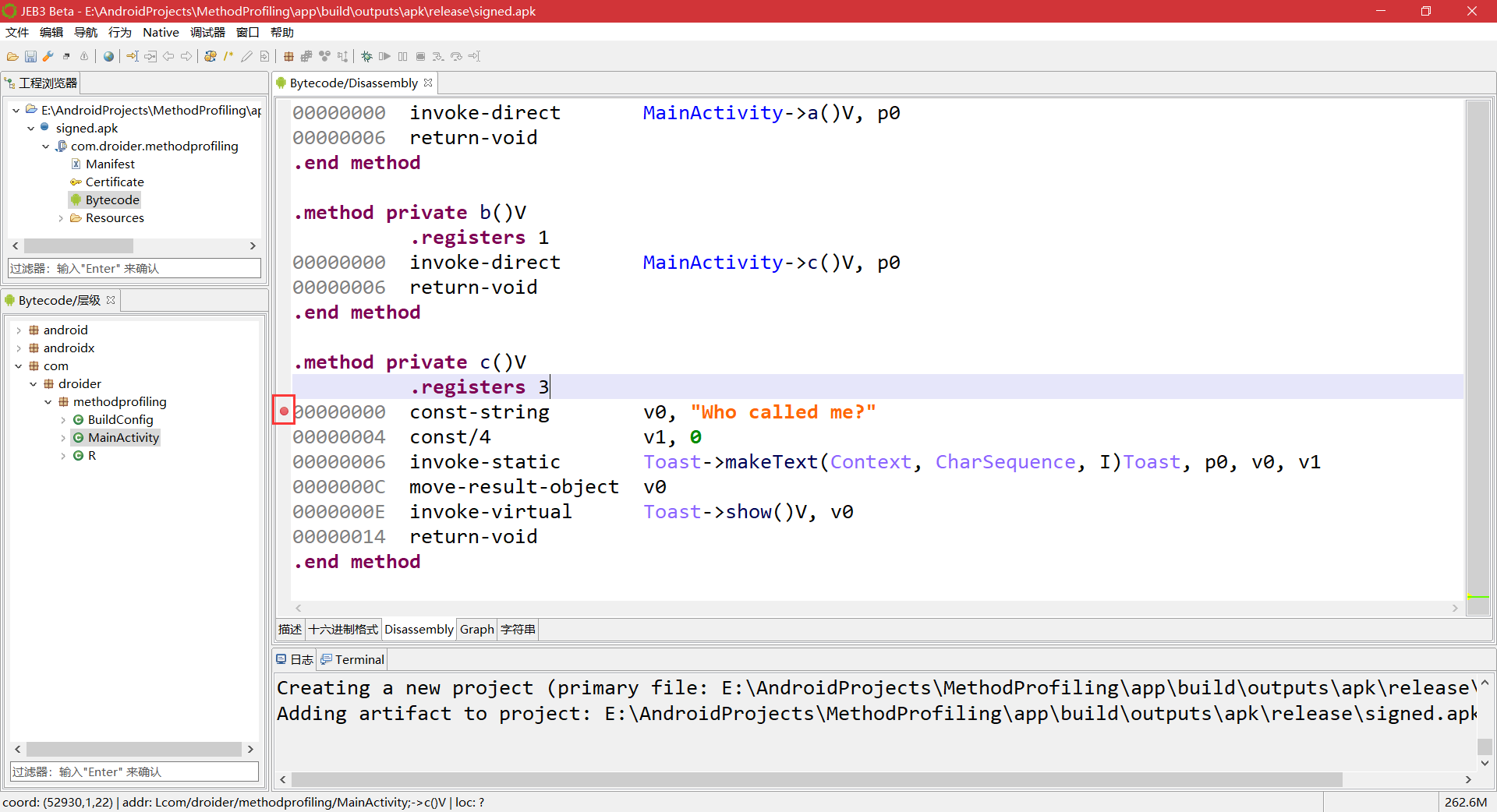Click the document arrow toolbar icon
1497x812 pixels.
tap(264, 56)
